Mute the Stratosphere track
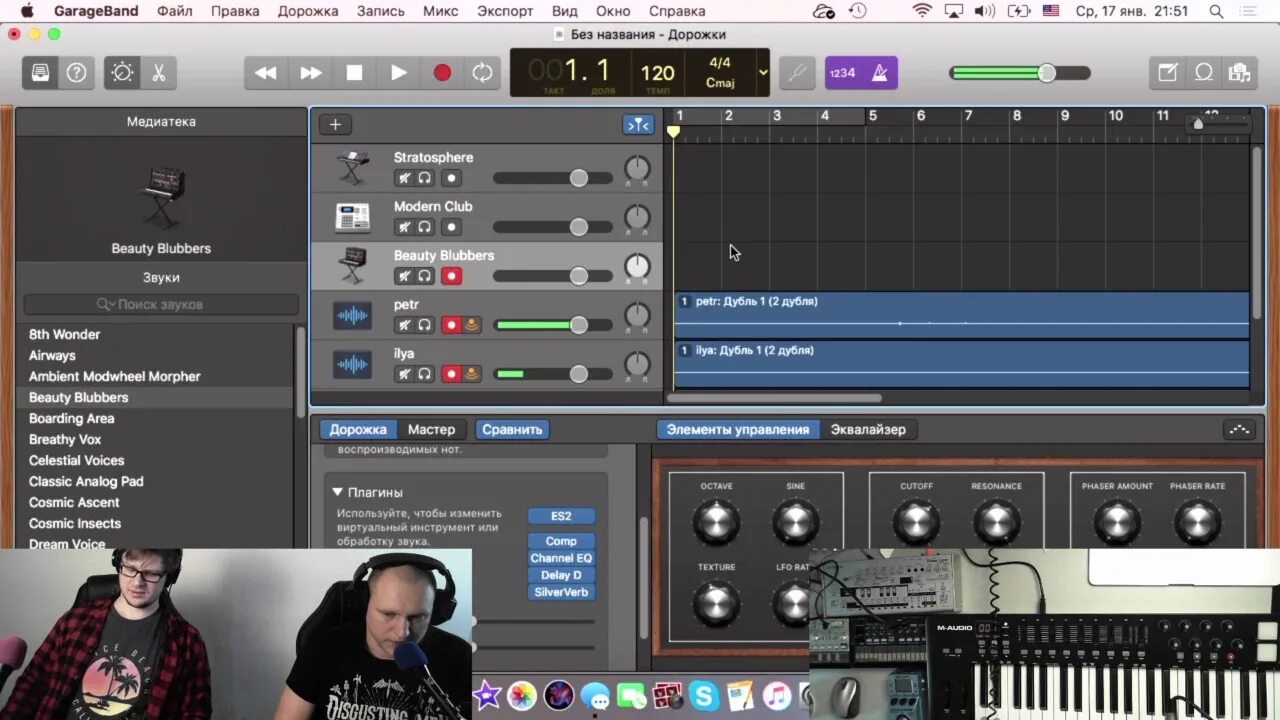The image size is (1280, 720). pyautogui.click(x=404, y=178)
